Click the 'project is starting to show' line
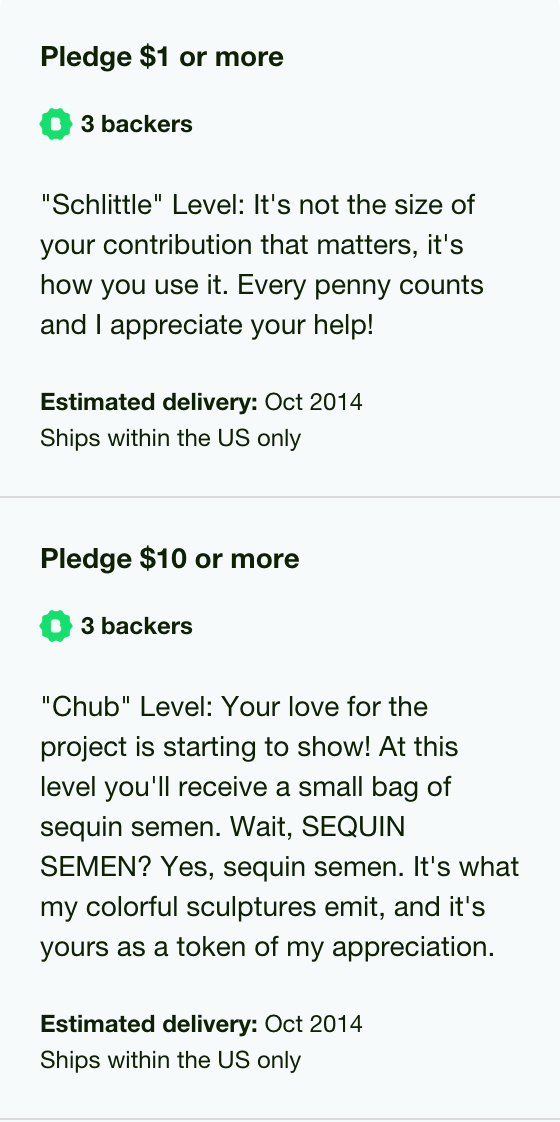 (x=250, y=746)
